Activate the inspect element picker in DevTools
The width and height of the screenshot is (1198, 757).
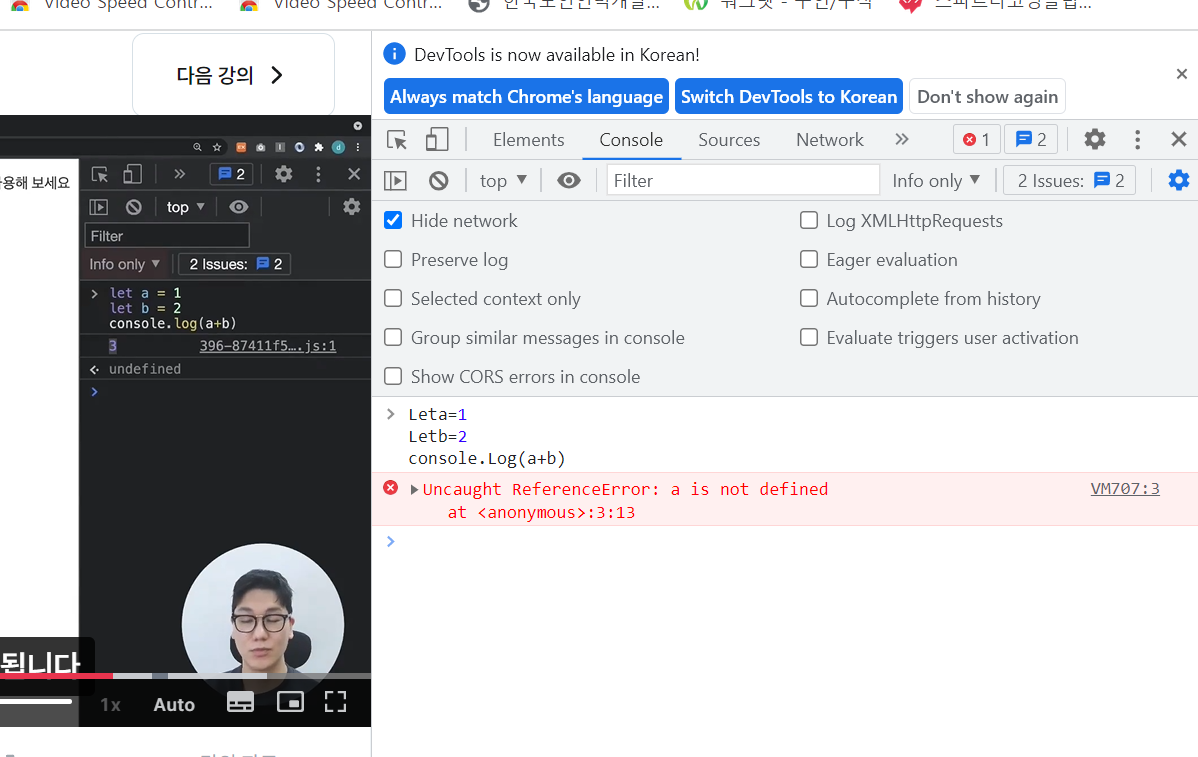pyautogui.click(x=397, y=140)
